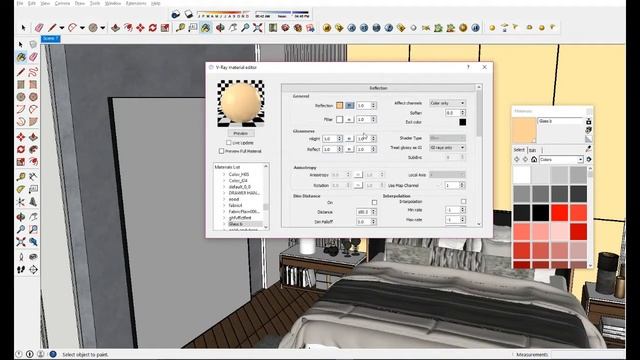
Task: Click the eyedropper Sample Paint icon
Action: [588, 149]
